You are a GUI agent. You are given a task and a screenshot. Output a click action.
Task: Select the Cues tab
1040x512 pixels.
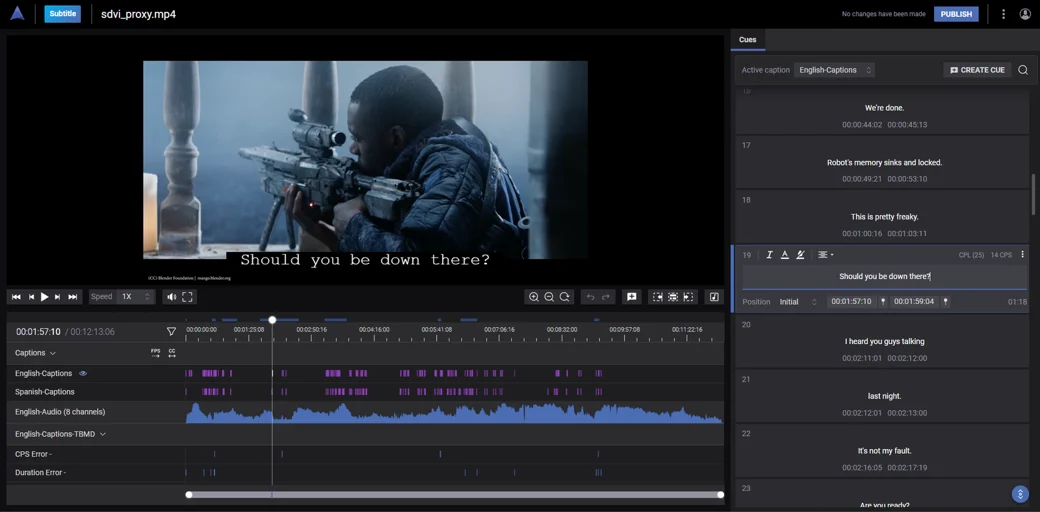click(748, 40)
